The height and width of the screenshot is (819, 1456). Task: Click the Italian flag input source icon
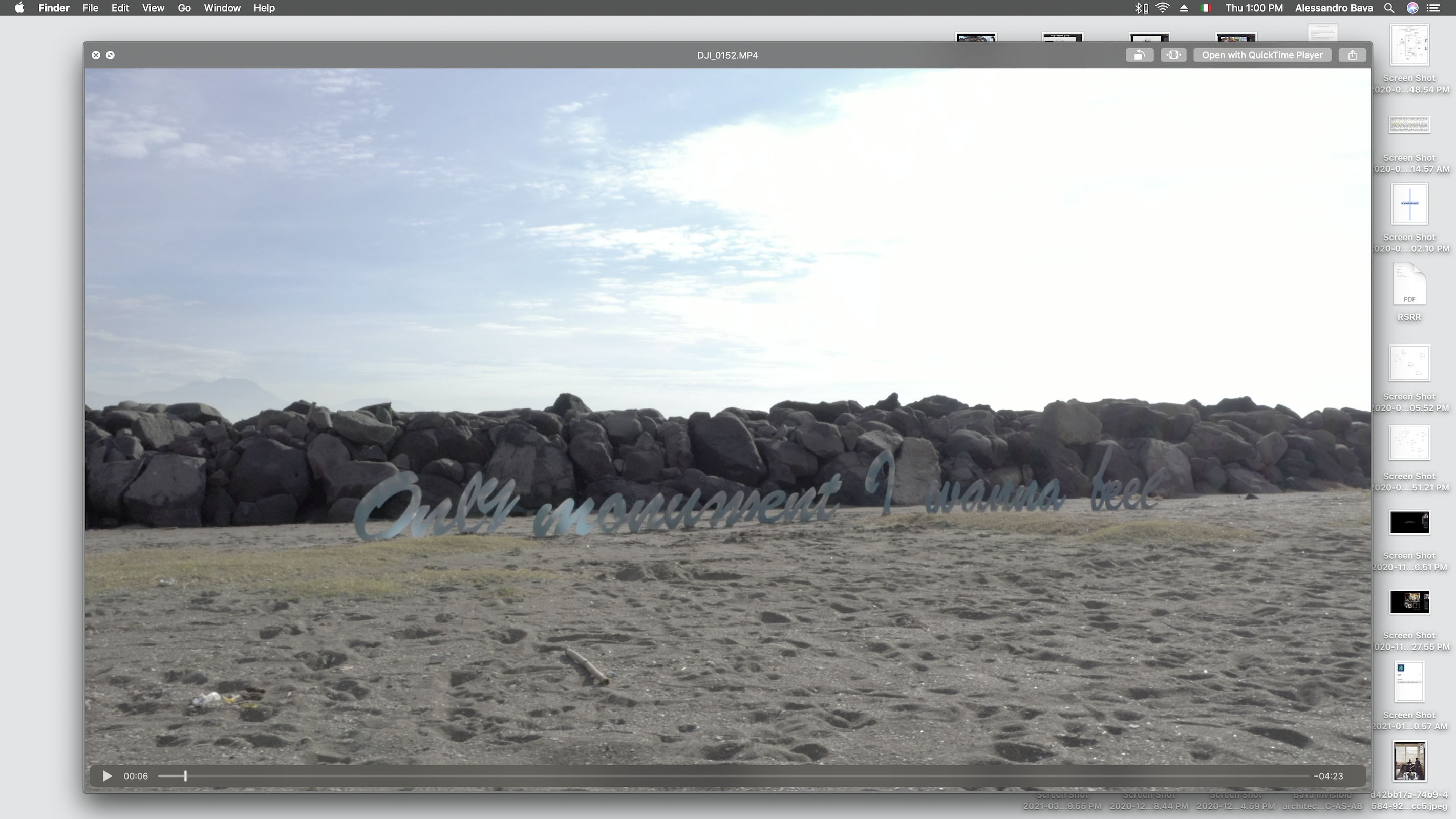point(1205,8)
